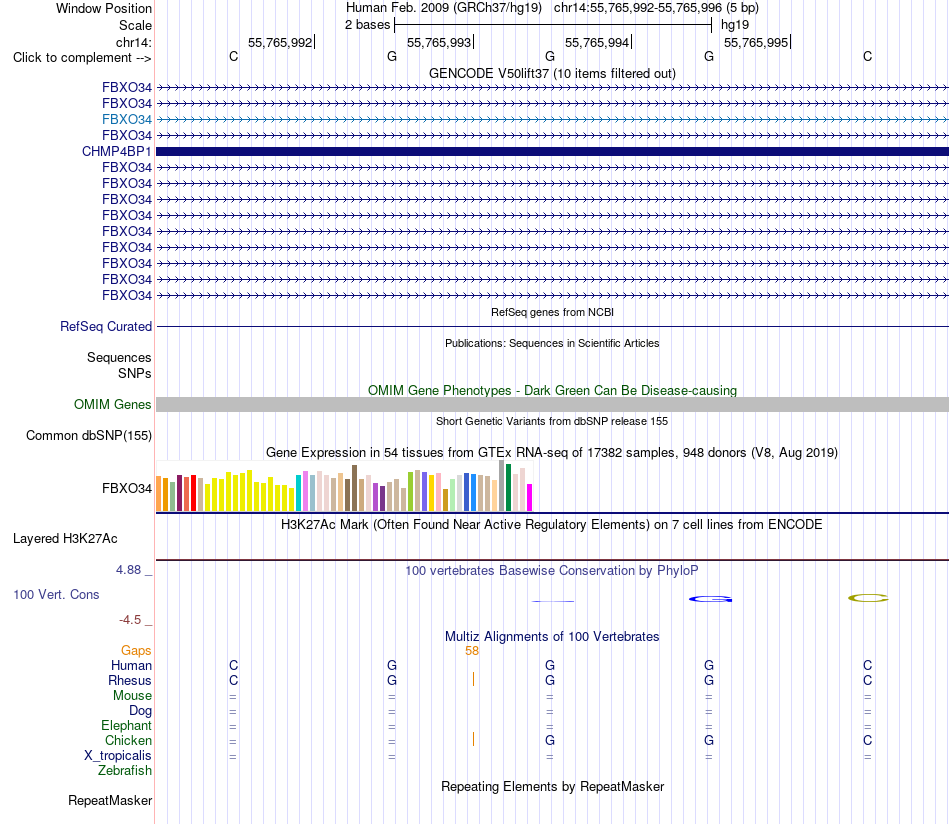Click the orange gap count '58'
950x824 pixels.
pos(472,651)
